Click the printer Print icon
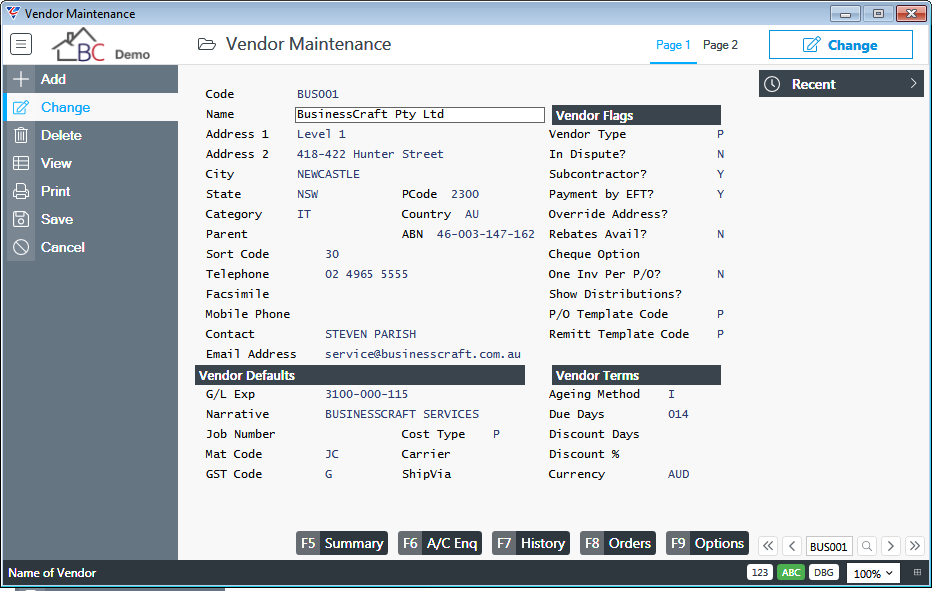Image resolution: width=939 pixels, height=591 pixels. [x=21, y=191]
